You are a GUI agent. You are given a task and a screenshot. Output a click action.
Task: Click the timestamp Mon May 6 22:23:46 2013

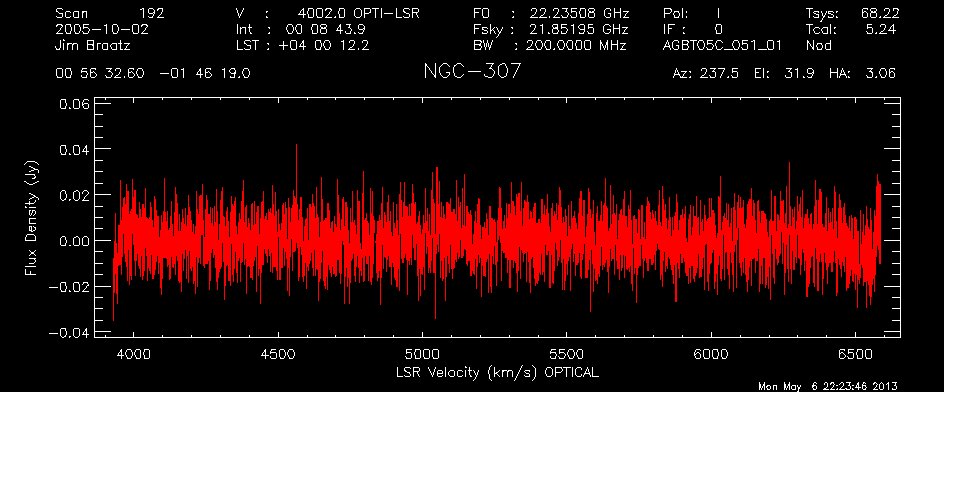828,386
